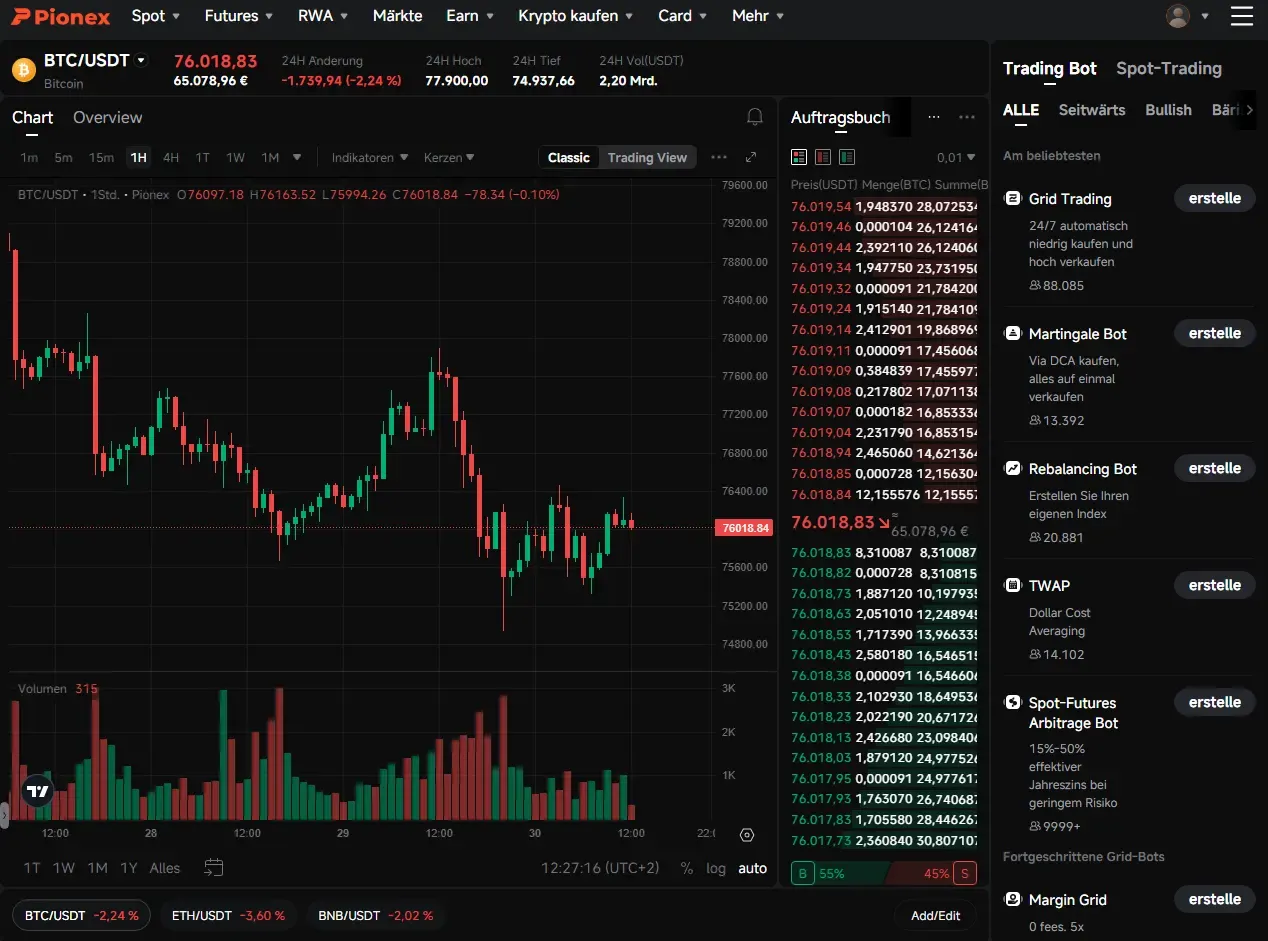
Task: Show combined buy and sell order book view
Action: [x=798, y=157]
